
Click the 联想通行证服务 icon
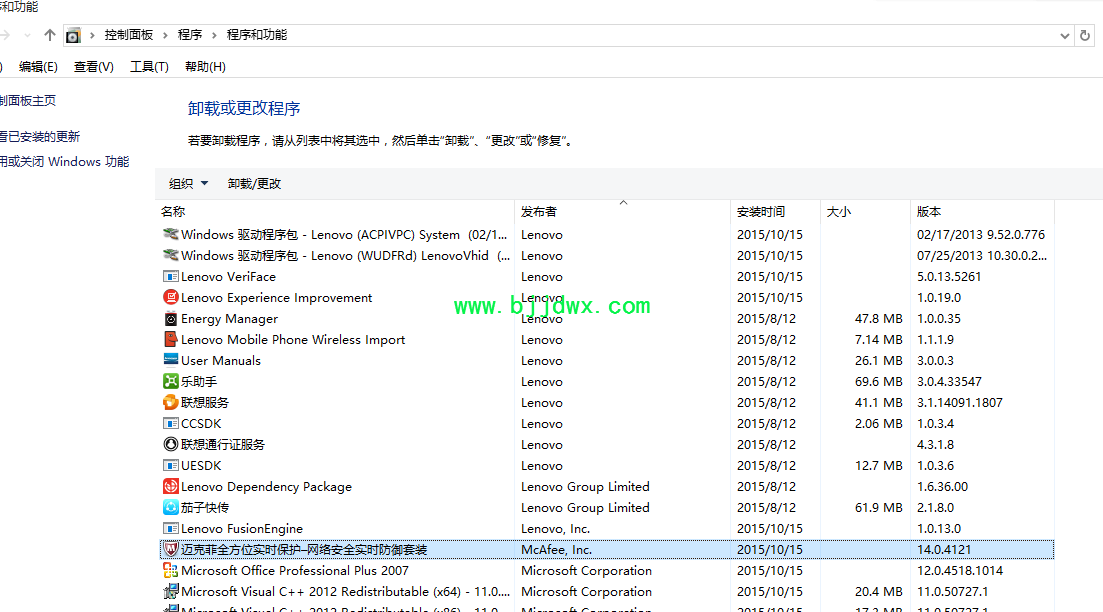pyautogui.click(x=170, y=445)
